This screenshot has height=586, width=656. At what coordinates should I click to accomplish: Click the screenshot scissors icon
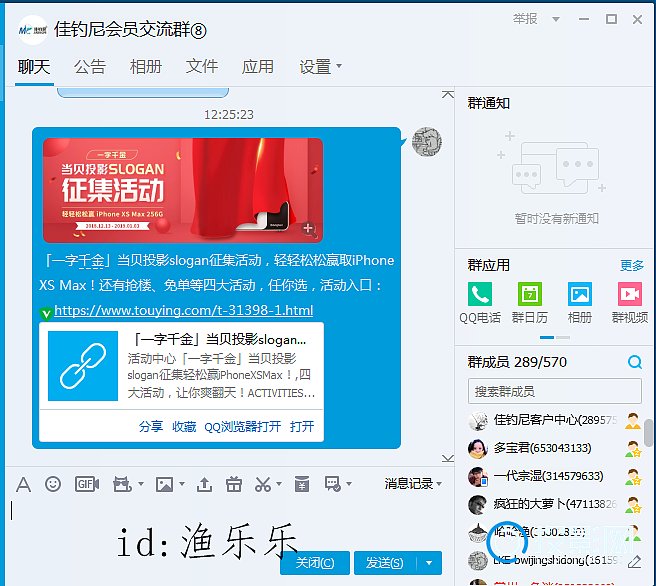(263, 484)
